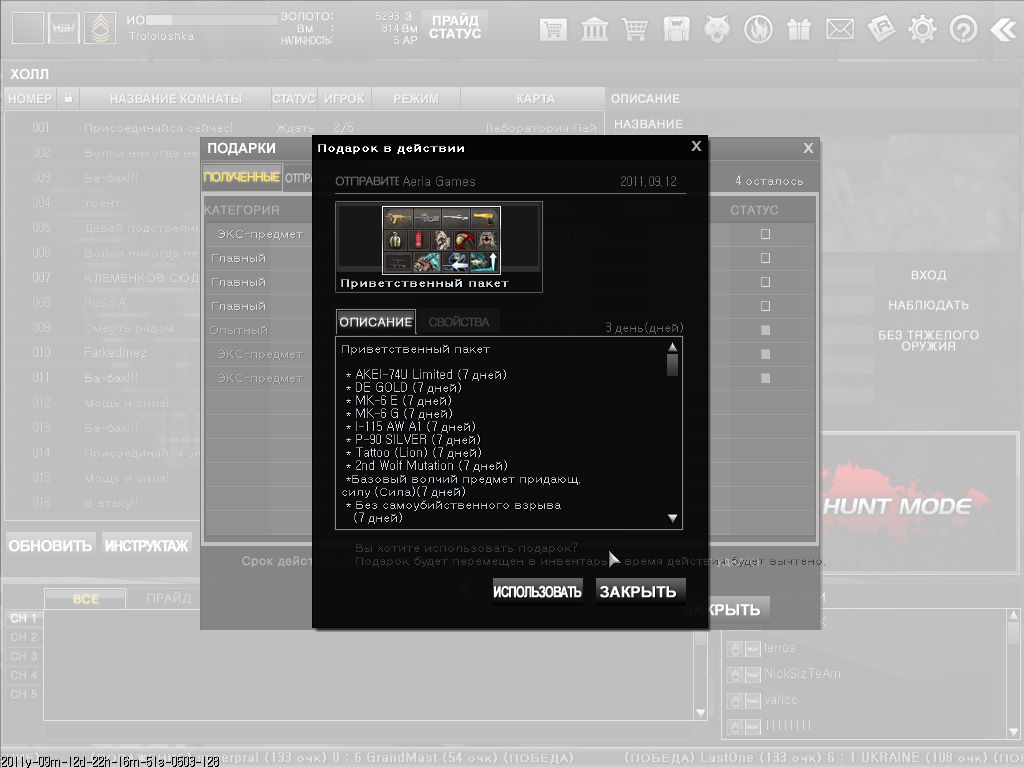The width and height of the screenshot is (1024, 768).
Task: Collapse top bar with double chevron
Action: coord(1002,29)
